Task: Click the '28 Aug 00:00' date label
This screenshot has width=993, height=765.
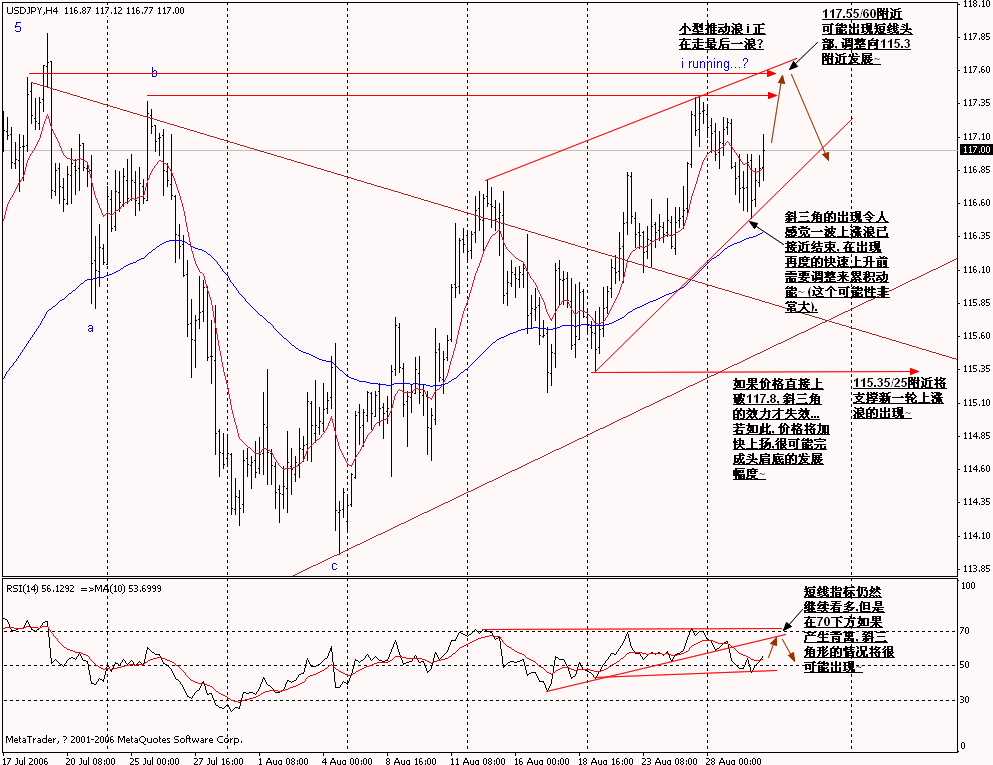Action: coord(734,761)
